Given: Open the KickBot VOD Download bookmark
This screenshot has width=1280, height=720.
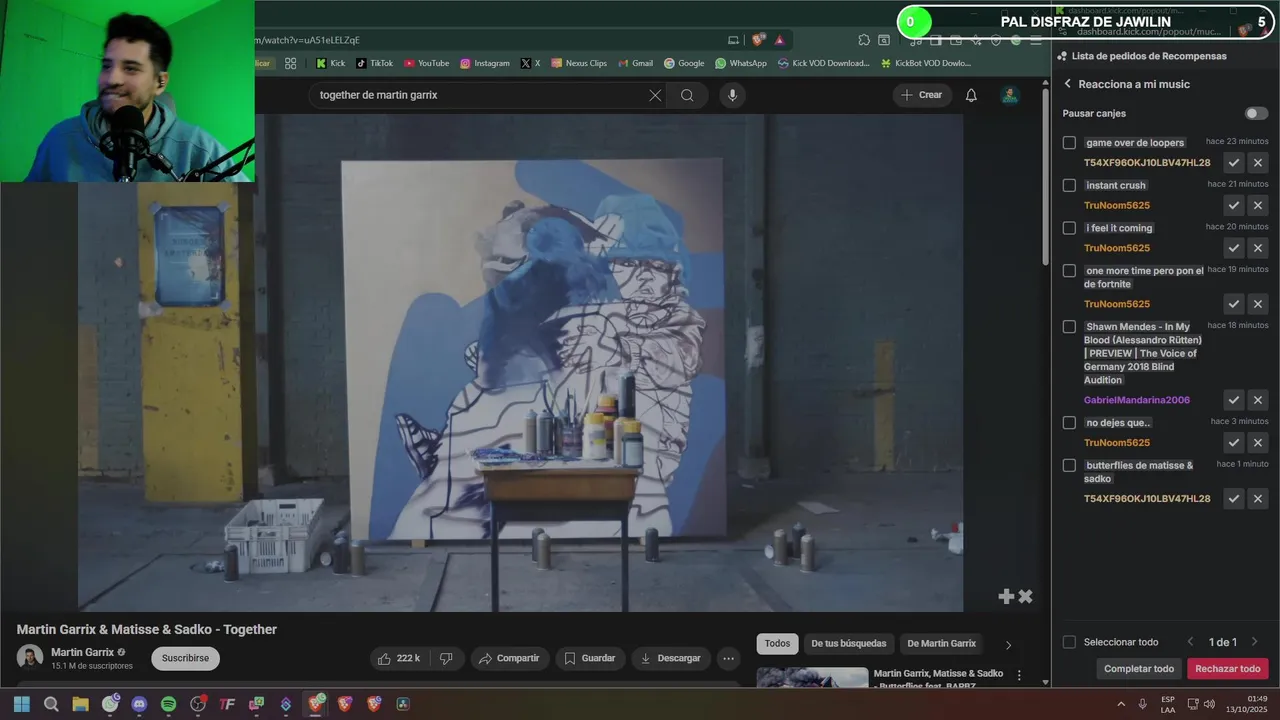Looking at the screenshot, I should click(925, 63).
